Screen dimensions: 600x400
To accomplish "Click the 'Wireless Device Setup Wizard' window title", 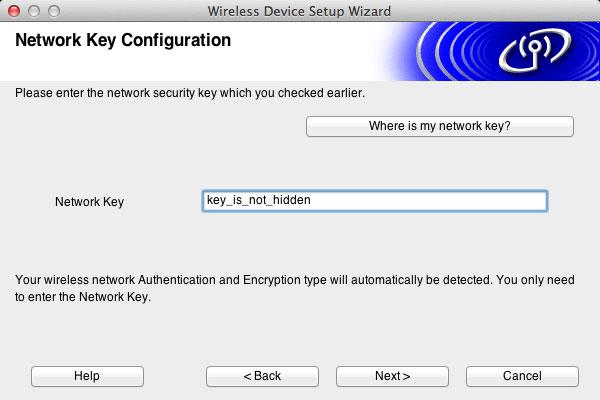I will point(299,11).
